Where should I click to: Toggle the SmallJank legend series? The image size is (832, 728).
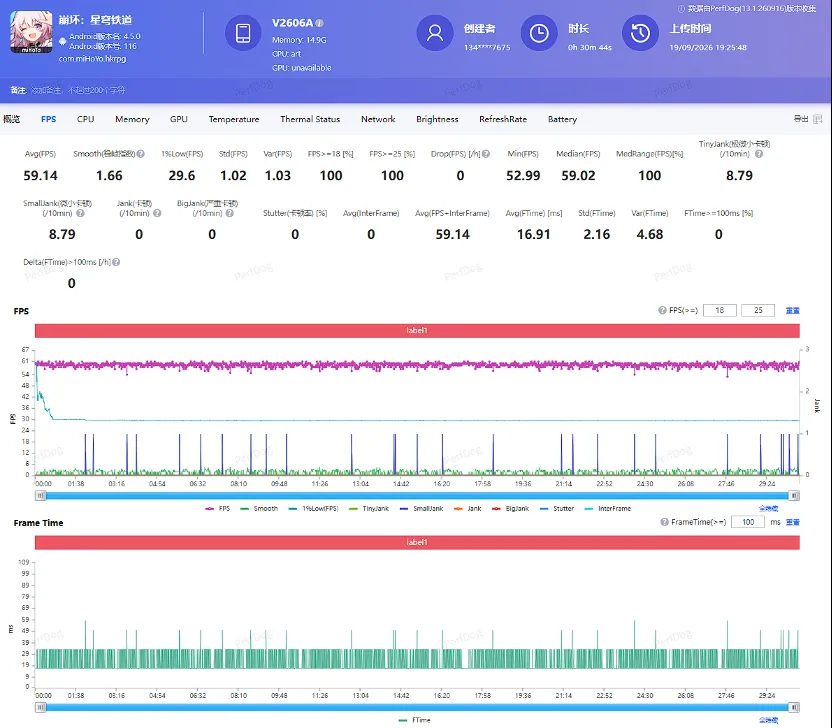(x=421, y=508)
